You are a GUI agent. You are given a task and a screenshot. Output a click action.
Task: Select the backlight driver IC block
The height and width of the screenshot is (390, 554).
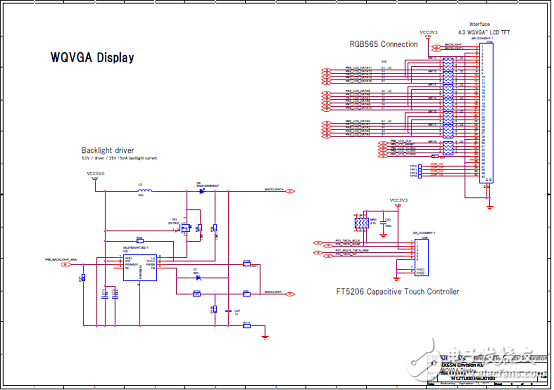click(x=140, y=268)
